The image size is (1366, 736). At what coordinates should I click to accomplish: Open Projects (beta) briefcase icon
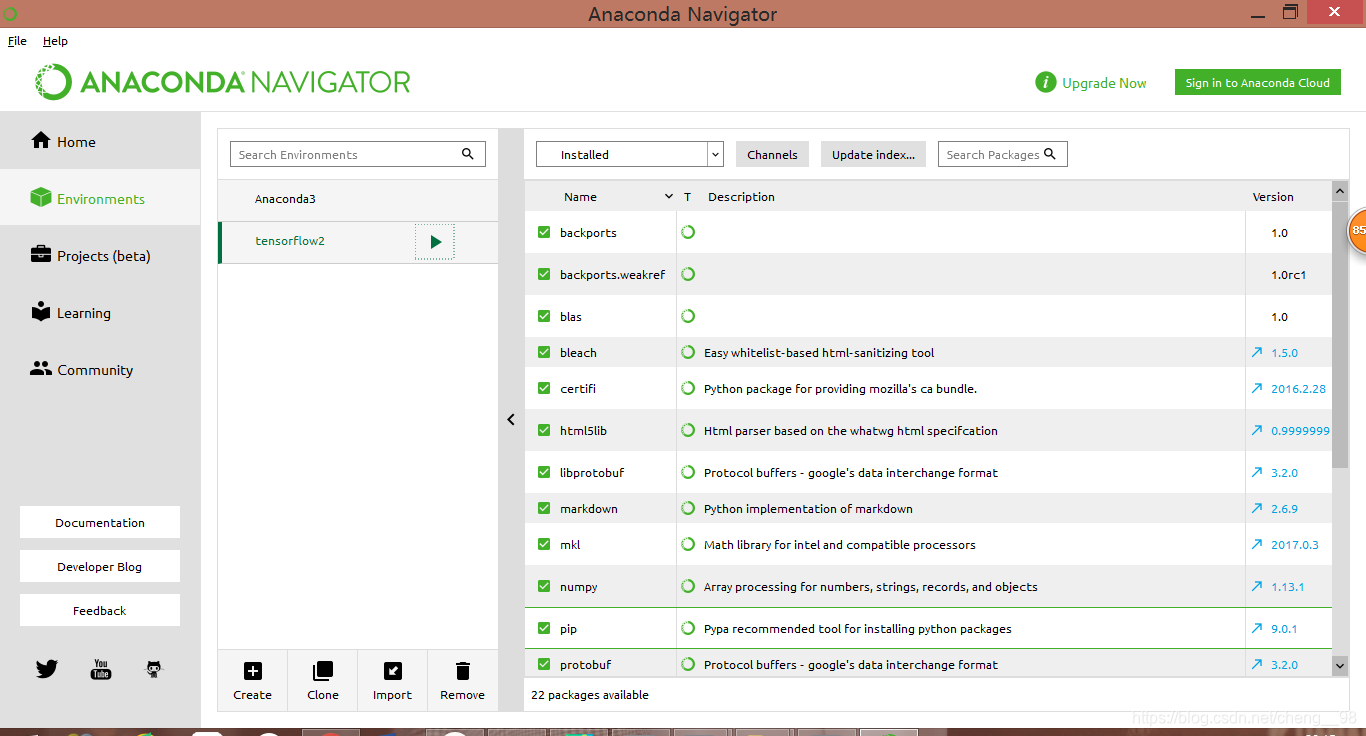(x=40, y=255)
